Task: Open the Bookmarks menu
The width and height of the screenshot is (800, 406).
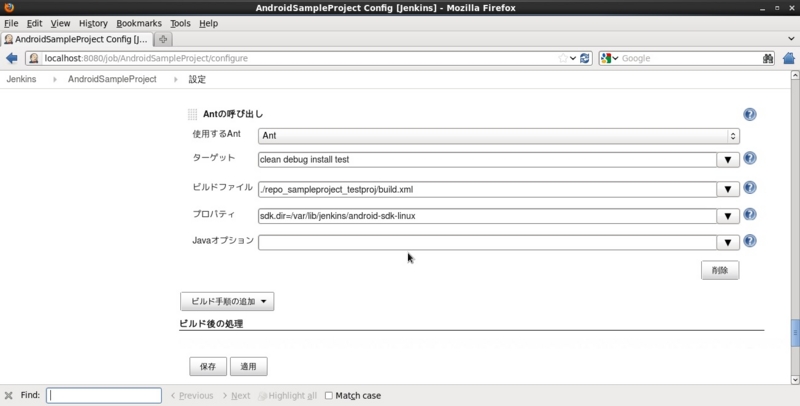Action: [x=139, y=23]
